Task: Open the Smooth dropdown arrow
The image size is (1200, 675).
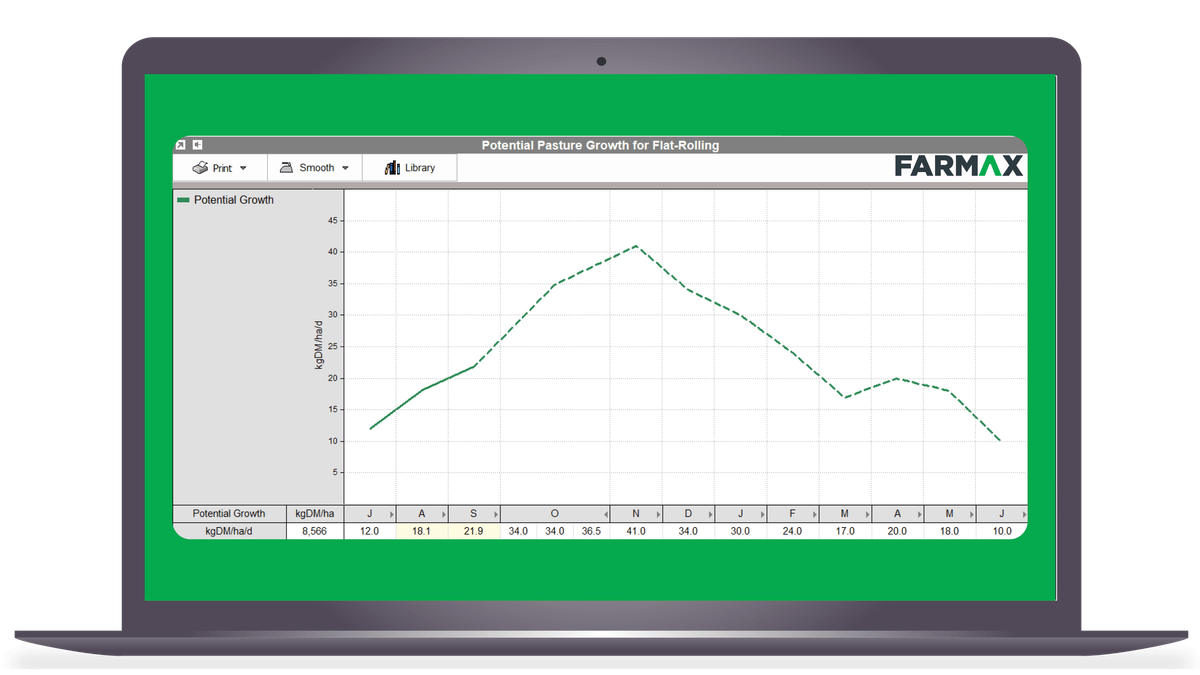Action: click(x=345, y=167)
